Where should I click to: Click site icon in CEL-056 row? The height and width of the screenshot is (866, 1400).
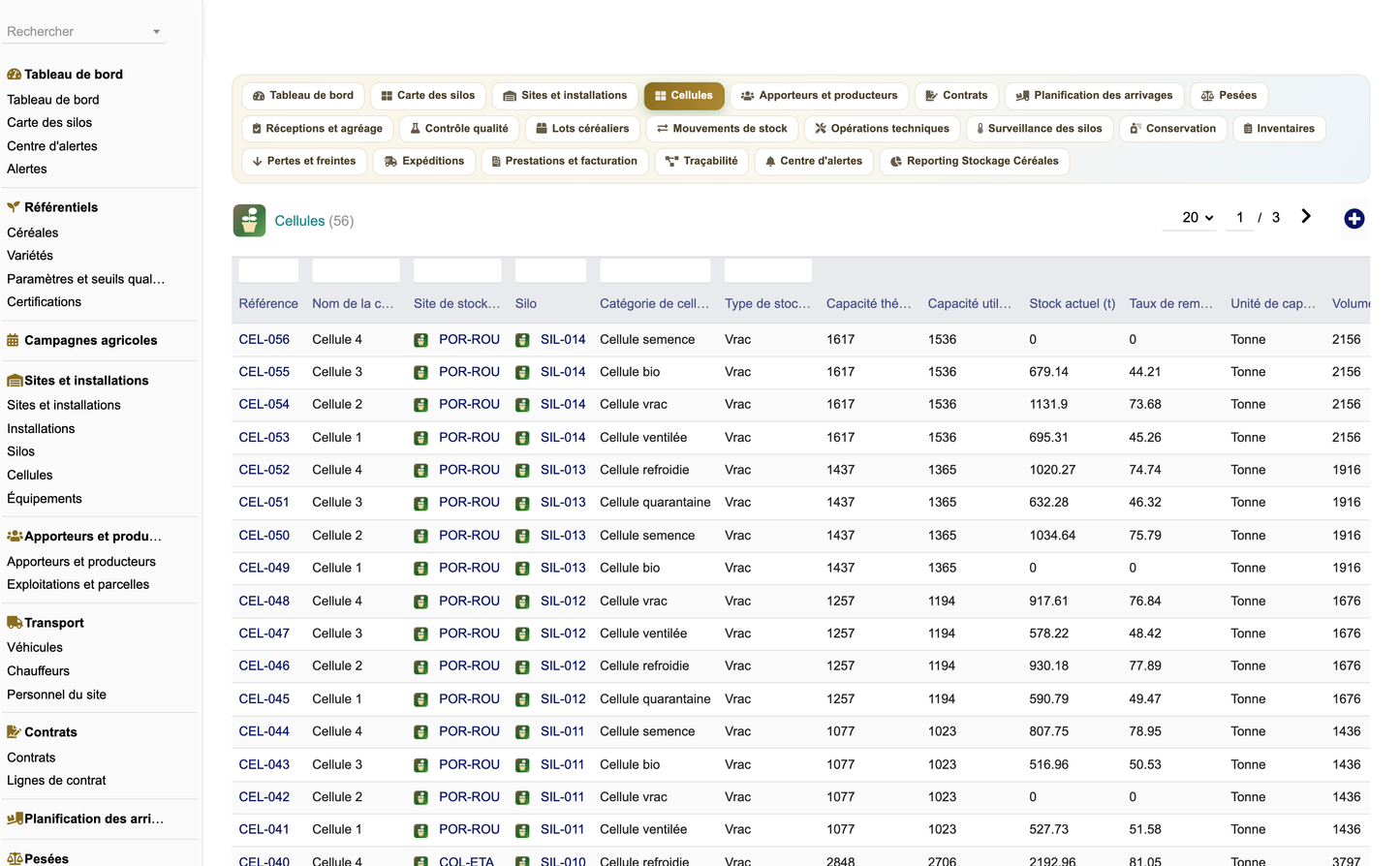point(420,340)
